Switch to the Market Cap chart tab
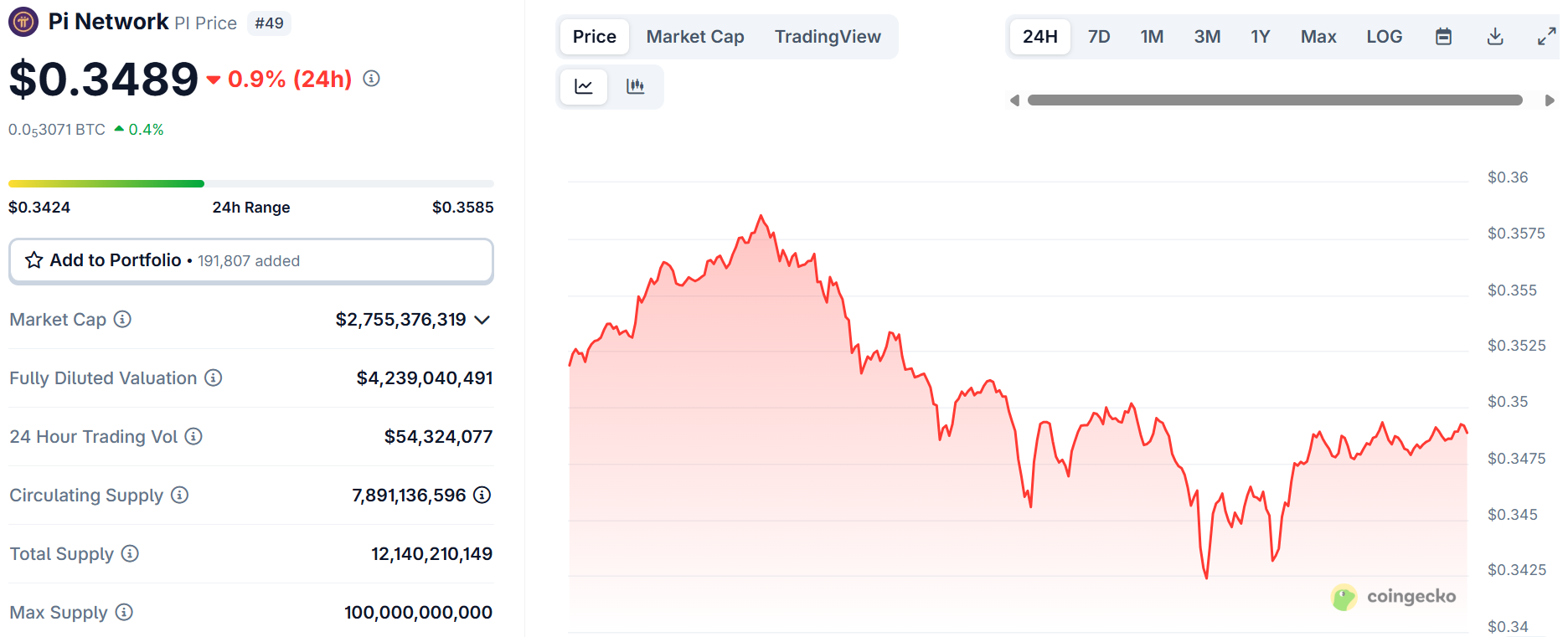Image resolution: width=1568 pixels, height=637 pixels. tap(694, 36)
